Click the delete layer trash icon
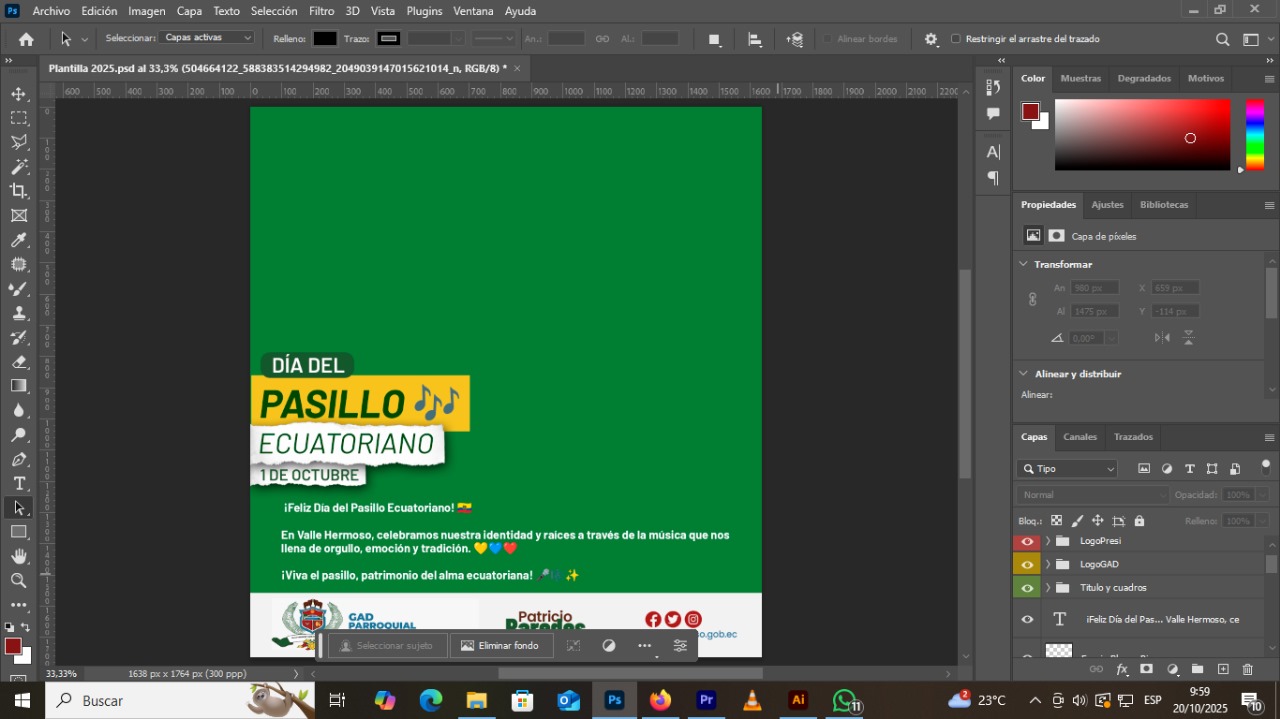 1247,669
